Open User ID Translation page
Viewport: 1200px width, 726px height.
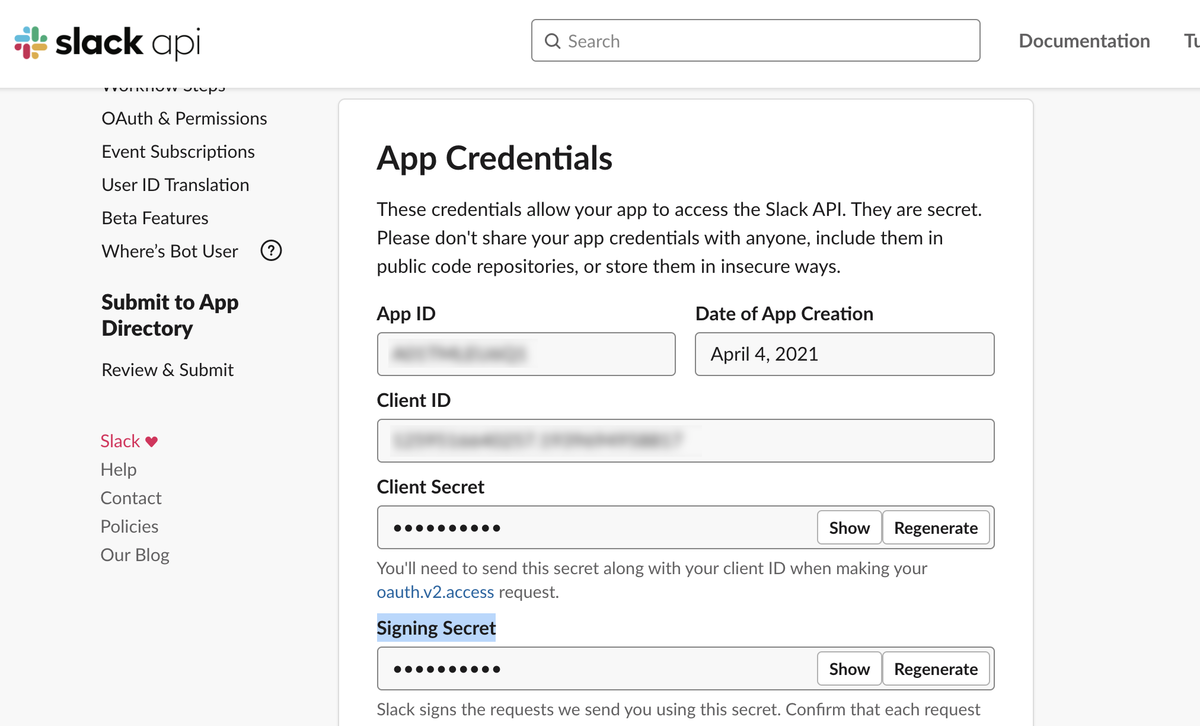tap(175, 185)
